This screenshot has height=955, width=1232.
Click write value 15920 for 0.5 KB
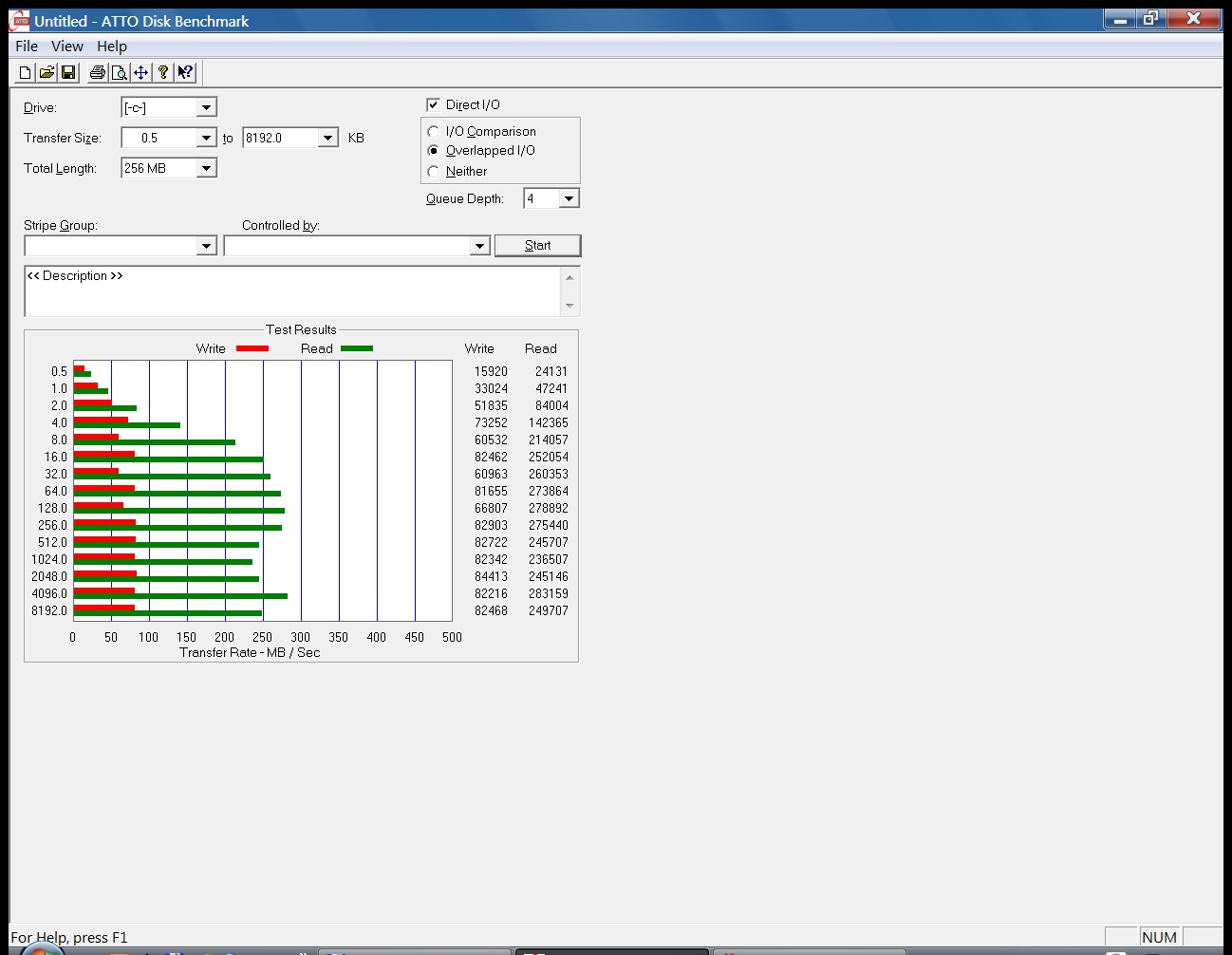pos(491,371)
